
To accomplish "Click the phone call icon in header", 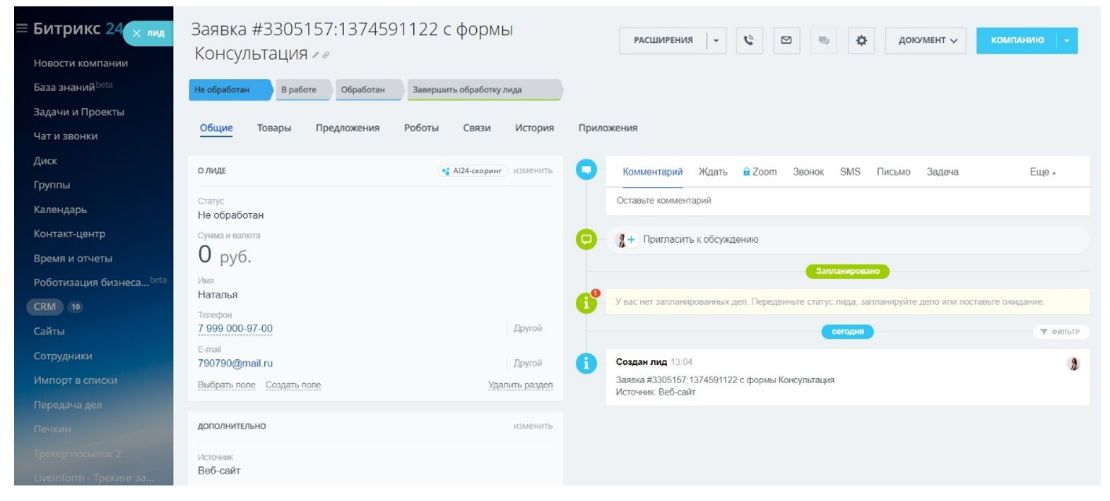I will [x=749, y=40].
